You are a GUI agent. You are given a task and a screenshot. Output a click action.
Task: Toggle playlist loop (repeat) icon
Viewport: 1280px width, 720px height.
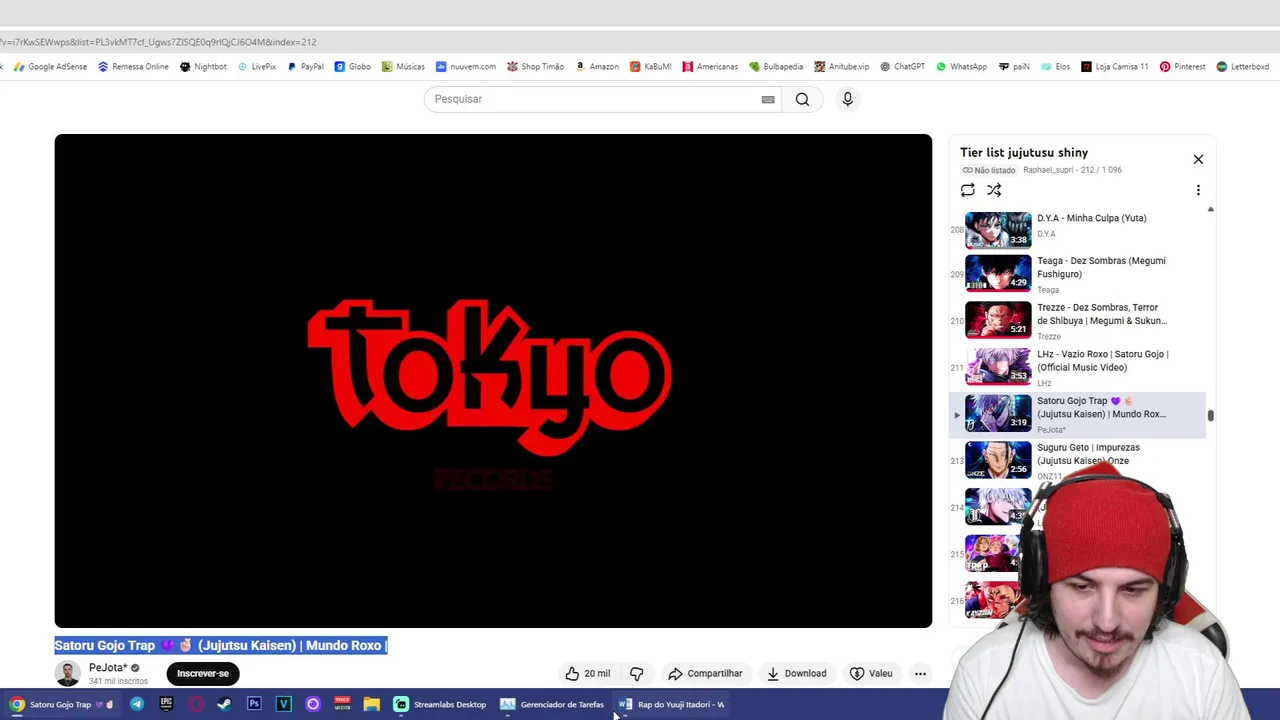967,190
